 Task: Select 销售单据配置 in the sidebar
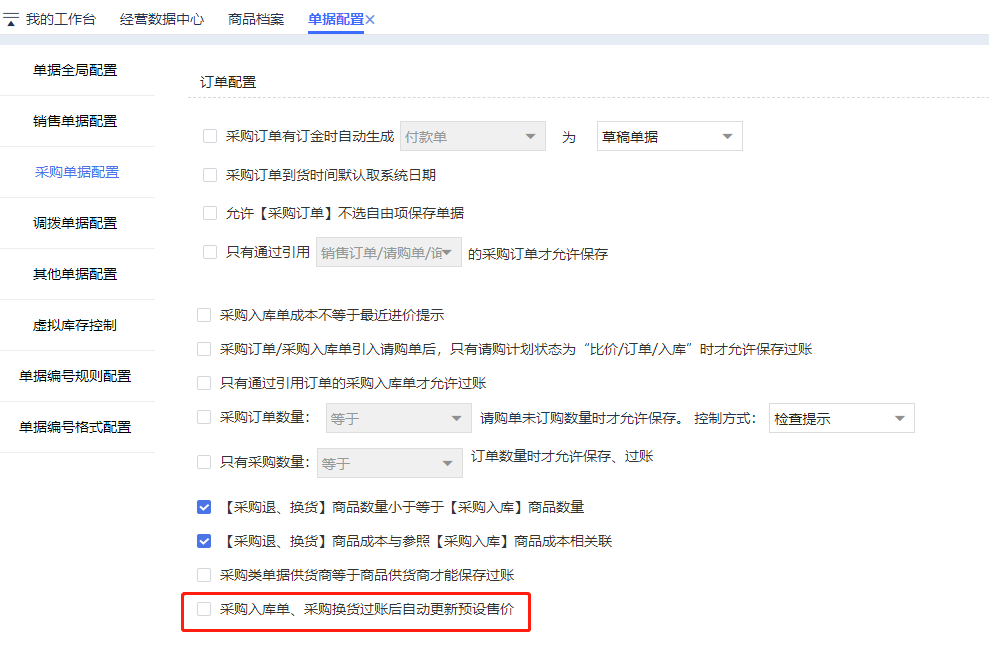77,121
